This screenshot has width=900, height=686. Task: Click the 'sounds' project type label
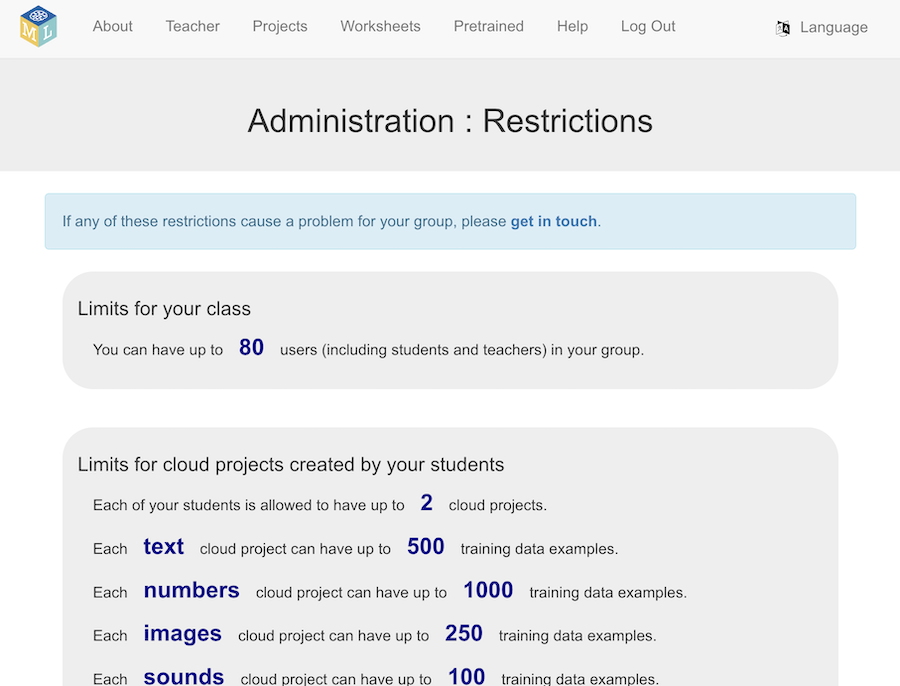(184, 677)
